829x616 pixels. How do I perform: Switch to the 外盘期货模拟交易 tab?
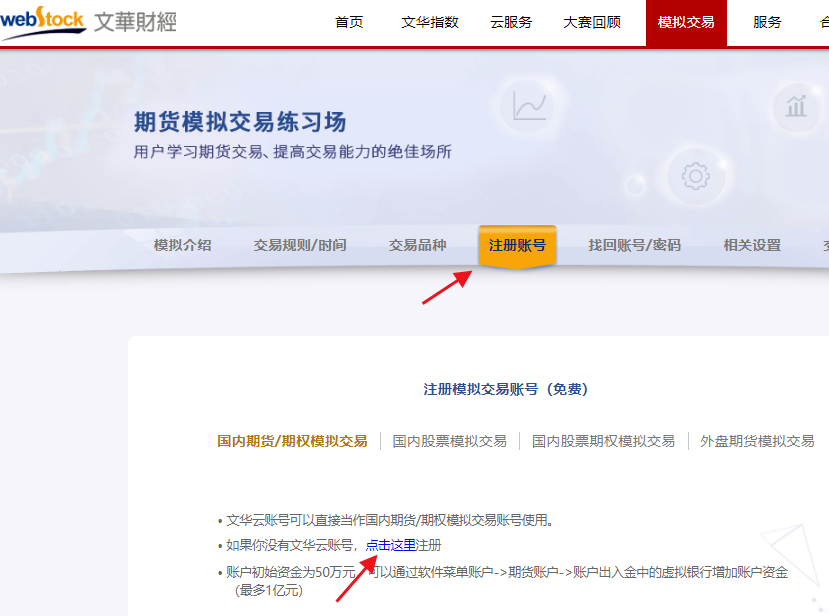pos(756,441)
